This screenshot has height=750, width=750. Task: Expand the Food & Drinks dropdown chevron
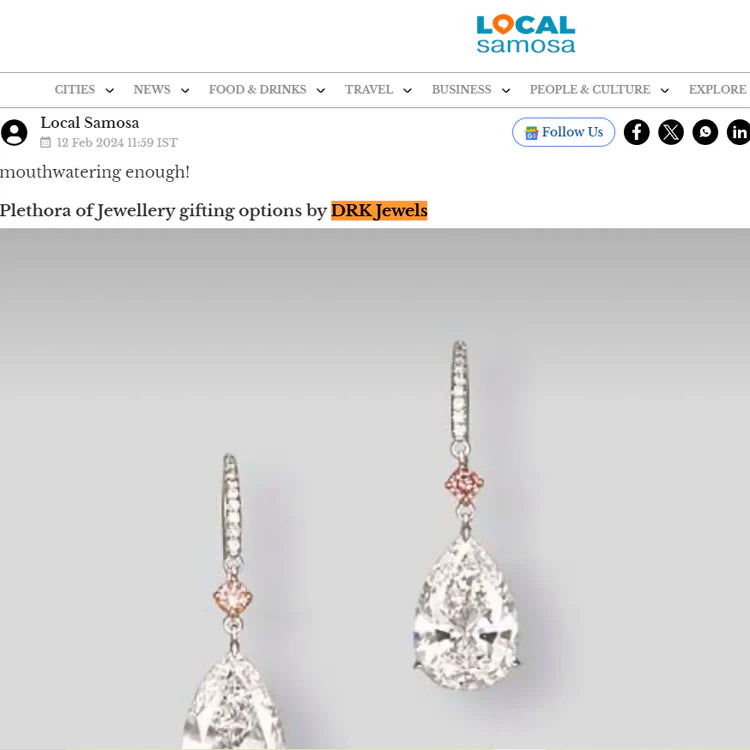coord(320,90)
